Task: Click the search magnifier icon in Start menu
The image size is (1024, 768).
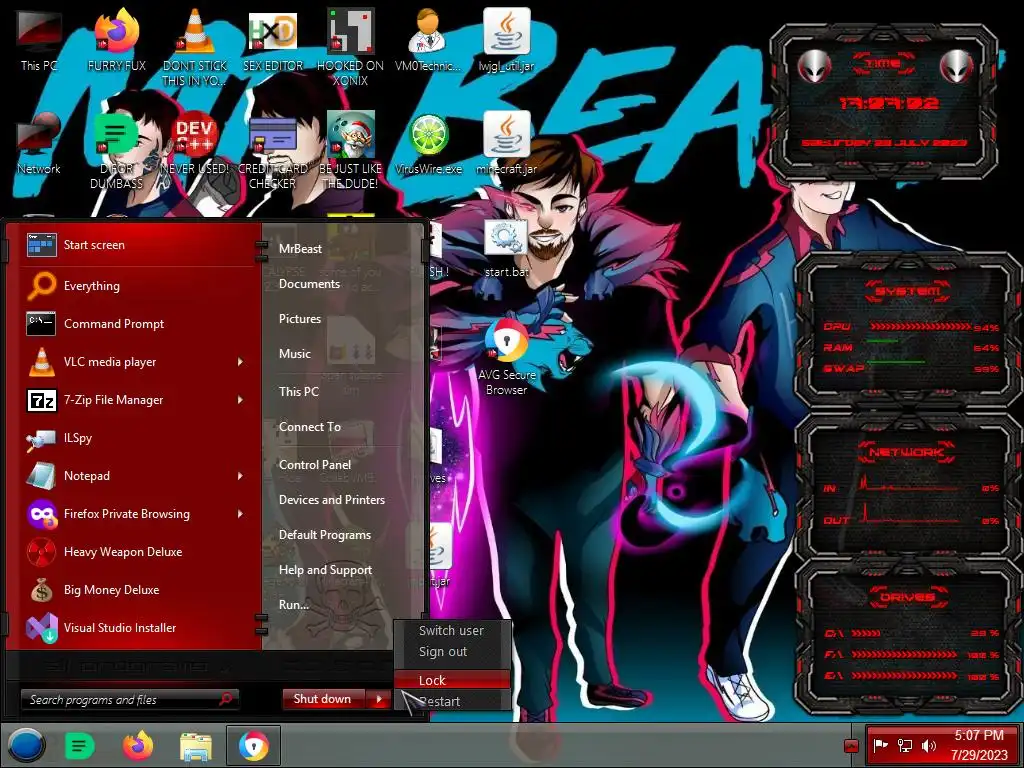Action: click(226, 699)
